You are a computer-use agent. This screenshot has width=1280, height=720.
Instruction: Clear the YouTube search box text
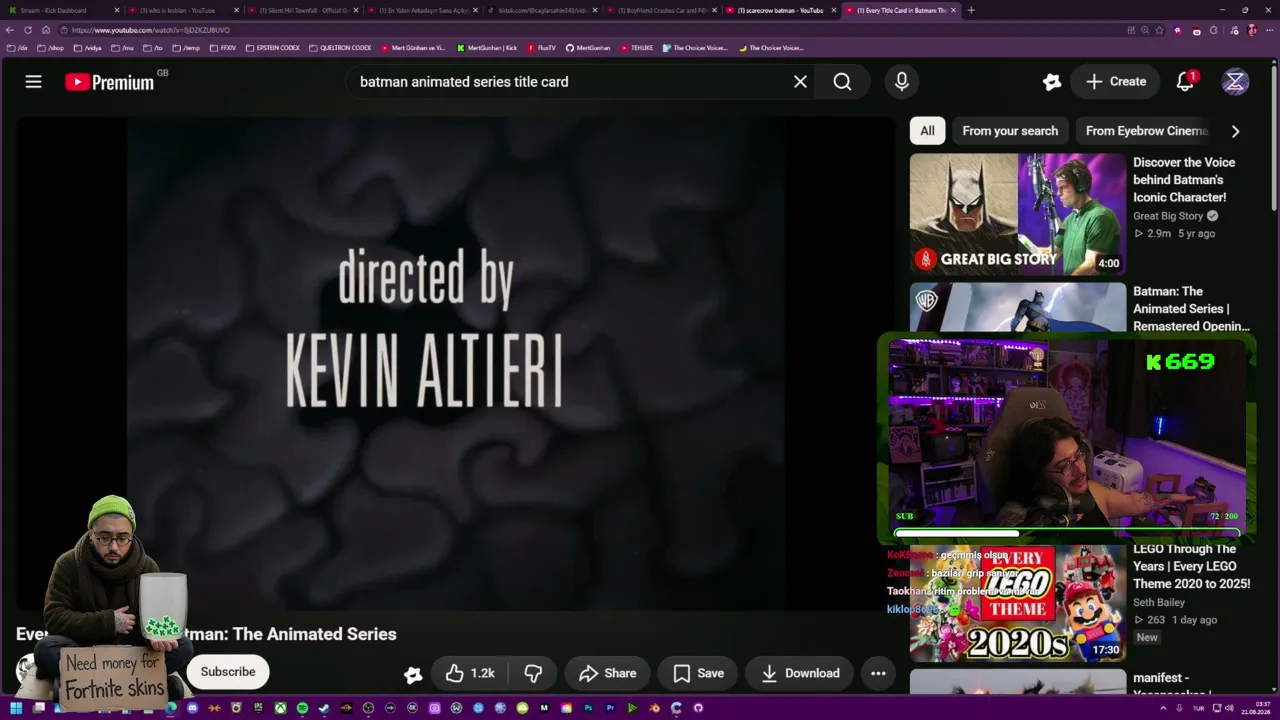pos(800,82)
